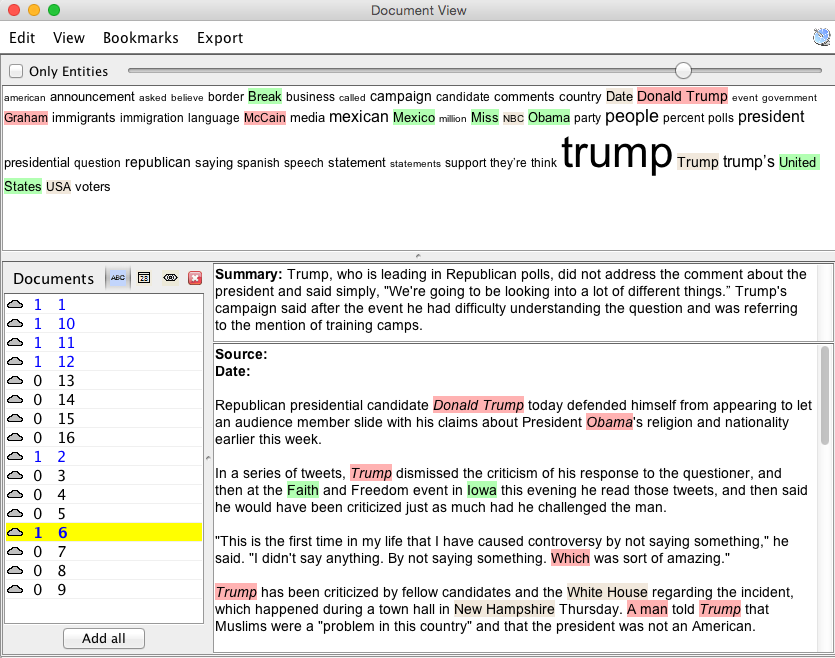
Task: Click the 'Source:' label in the document pane
Action: coord(241,355)
